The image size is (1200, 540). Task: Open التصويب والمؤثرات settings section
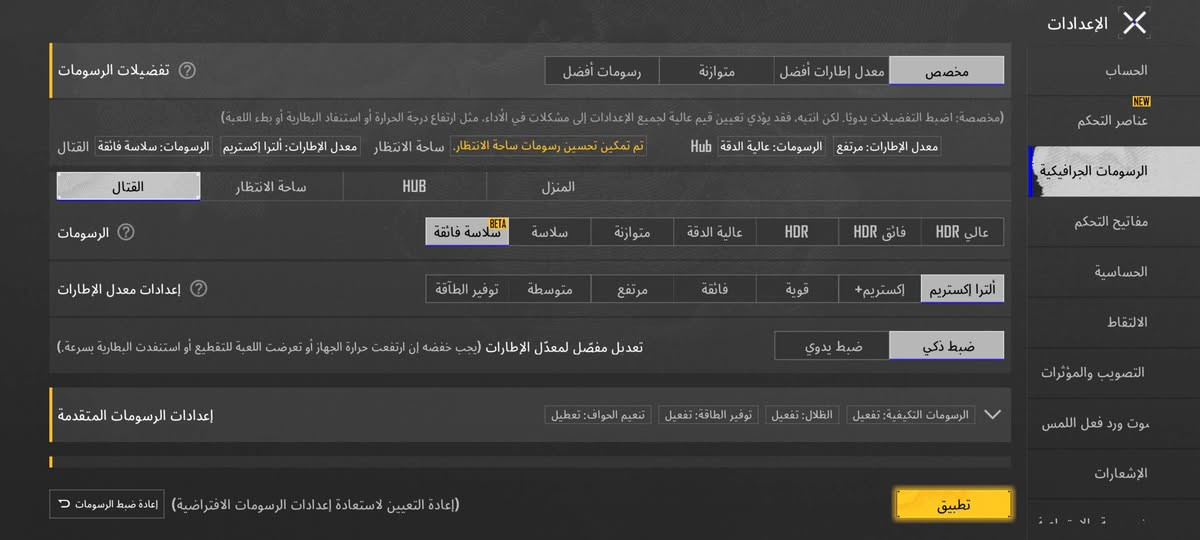tap(1114, 372)
